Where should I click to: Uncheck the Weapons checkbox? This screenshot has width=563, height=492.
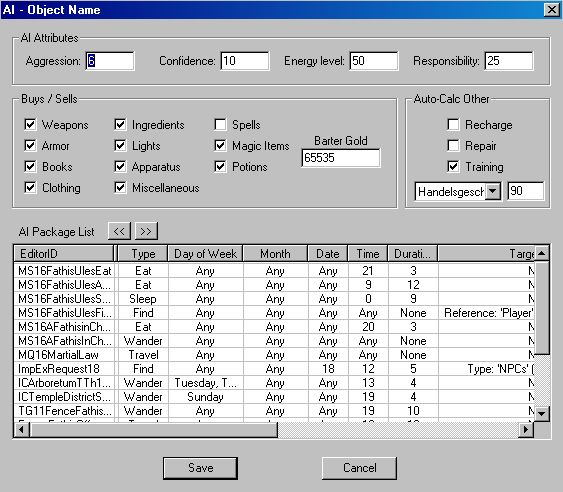[x=31, y=125]
